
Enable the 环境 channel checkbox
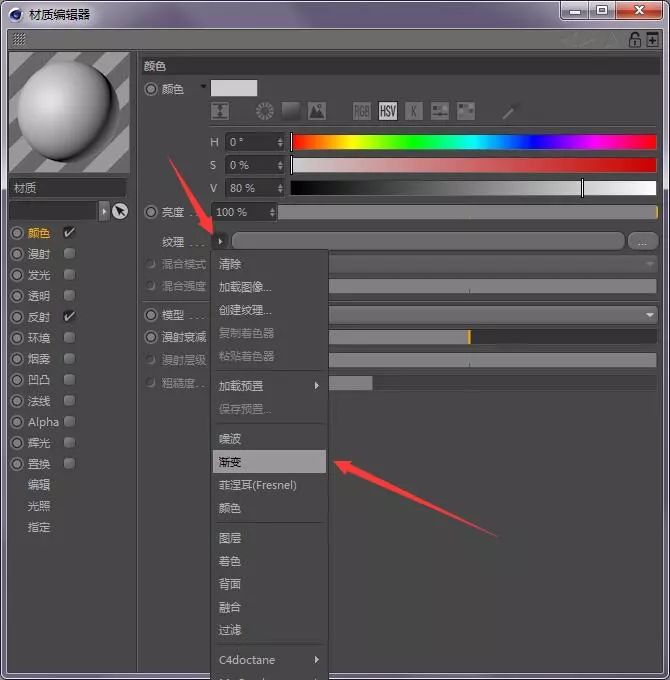pyautogui.click(x=69, y=337)
